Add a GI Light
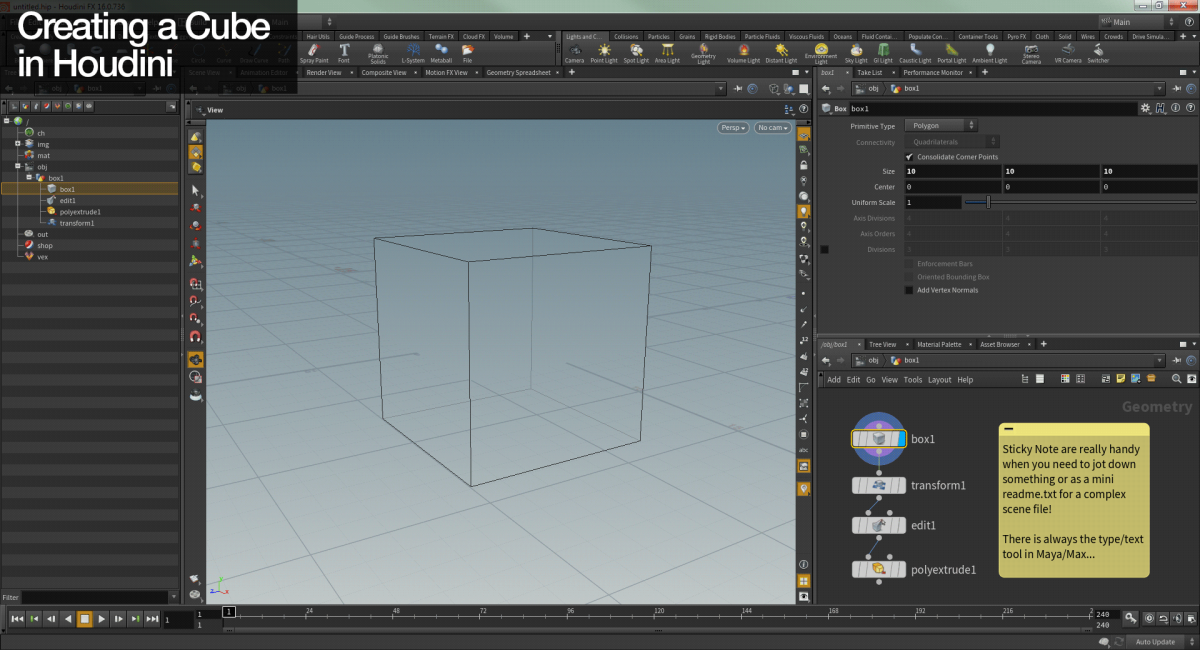The height and width of the screenshot is (650, 1200). point(884,52)
